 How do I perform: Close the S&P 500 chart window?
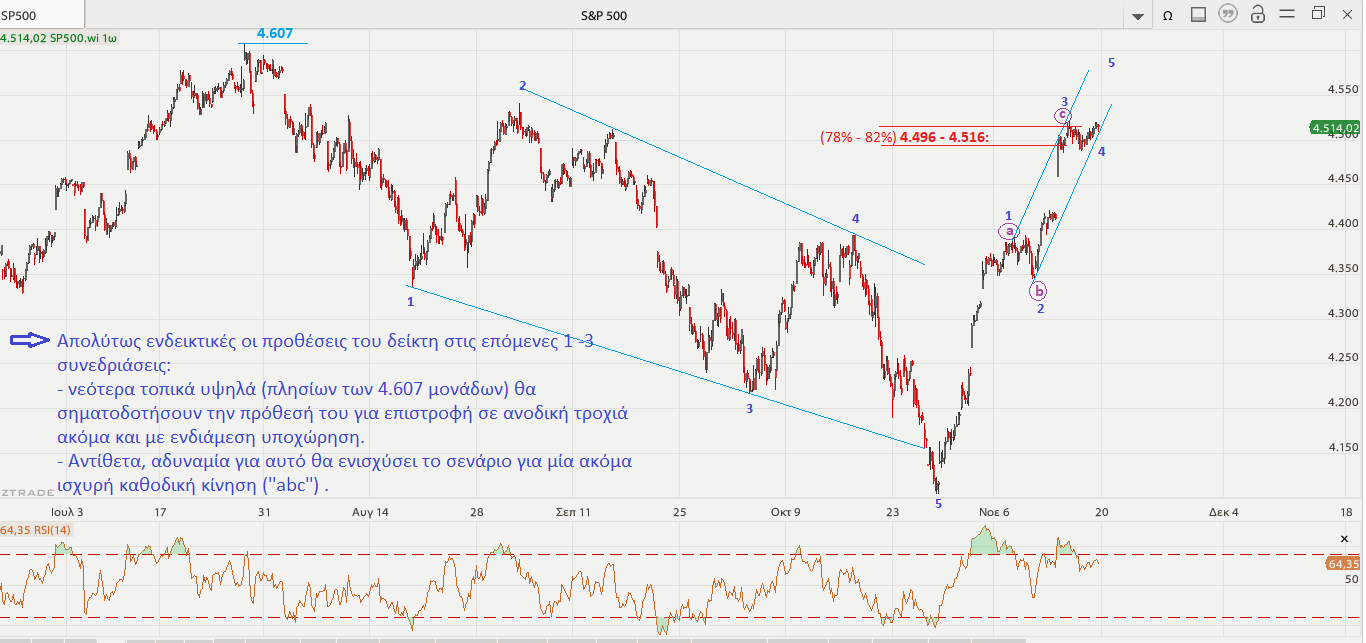pos(1347,14)
